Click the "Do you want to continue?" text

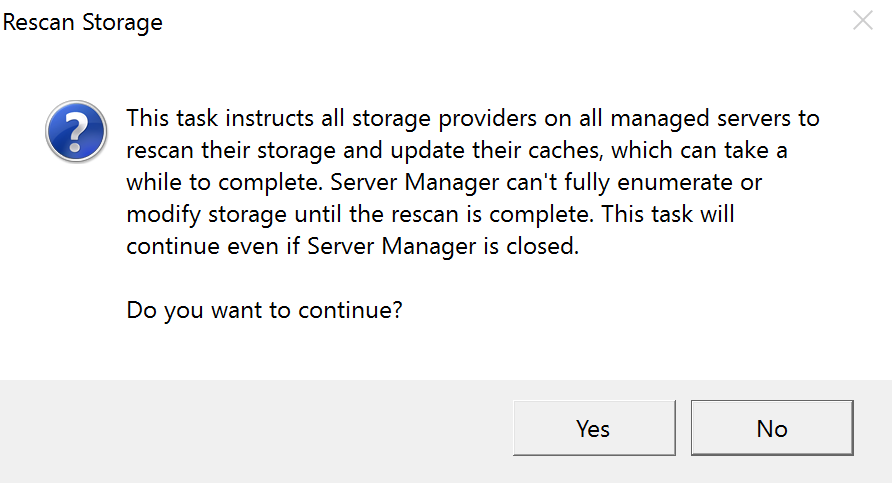264,310
